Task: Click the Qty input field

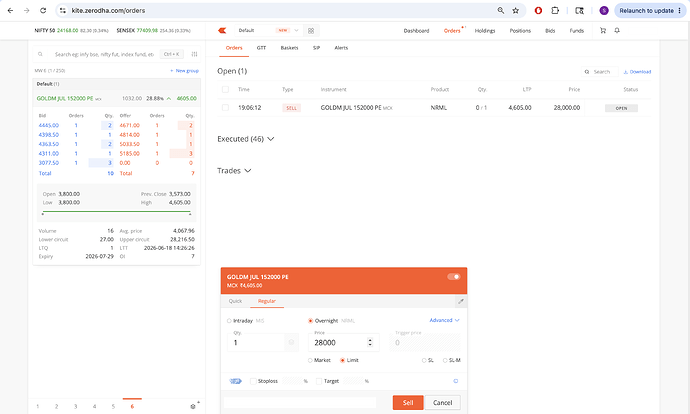Action: tap(257, 342)
